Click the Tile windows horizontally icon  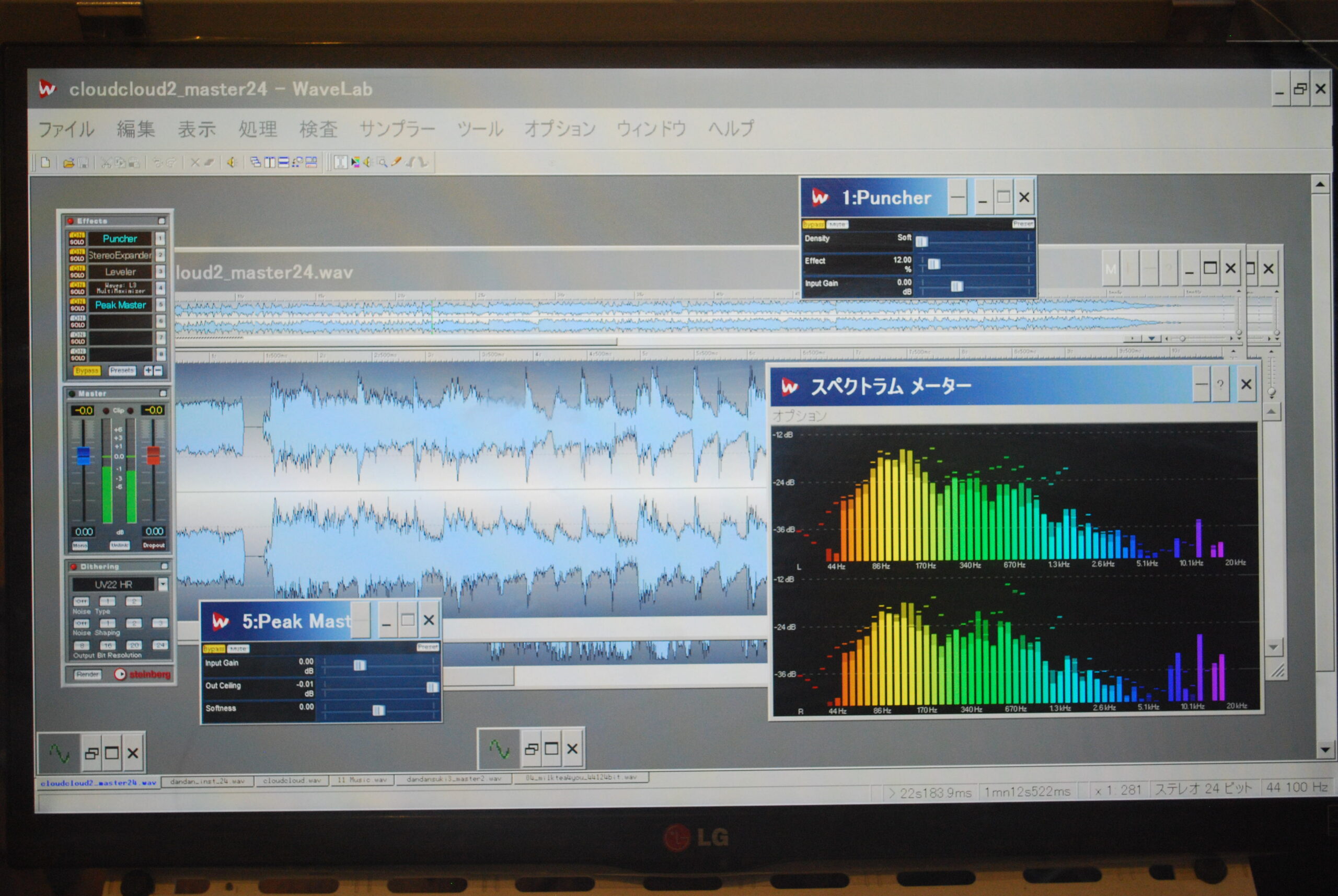[283, 163]
